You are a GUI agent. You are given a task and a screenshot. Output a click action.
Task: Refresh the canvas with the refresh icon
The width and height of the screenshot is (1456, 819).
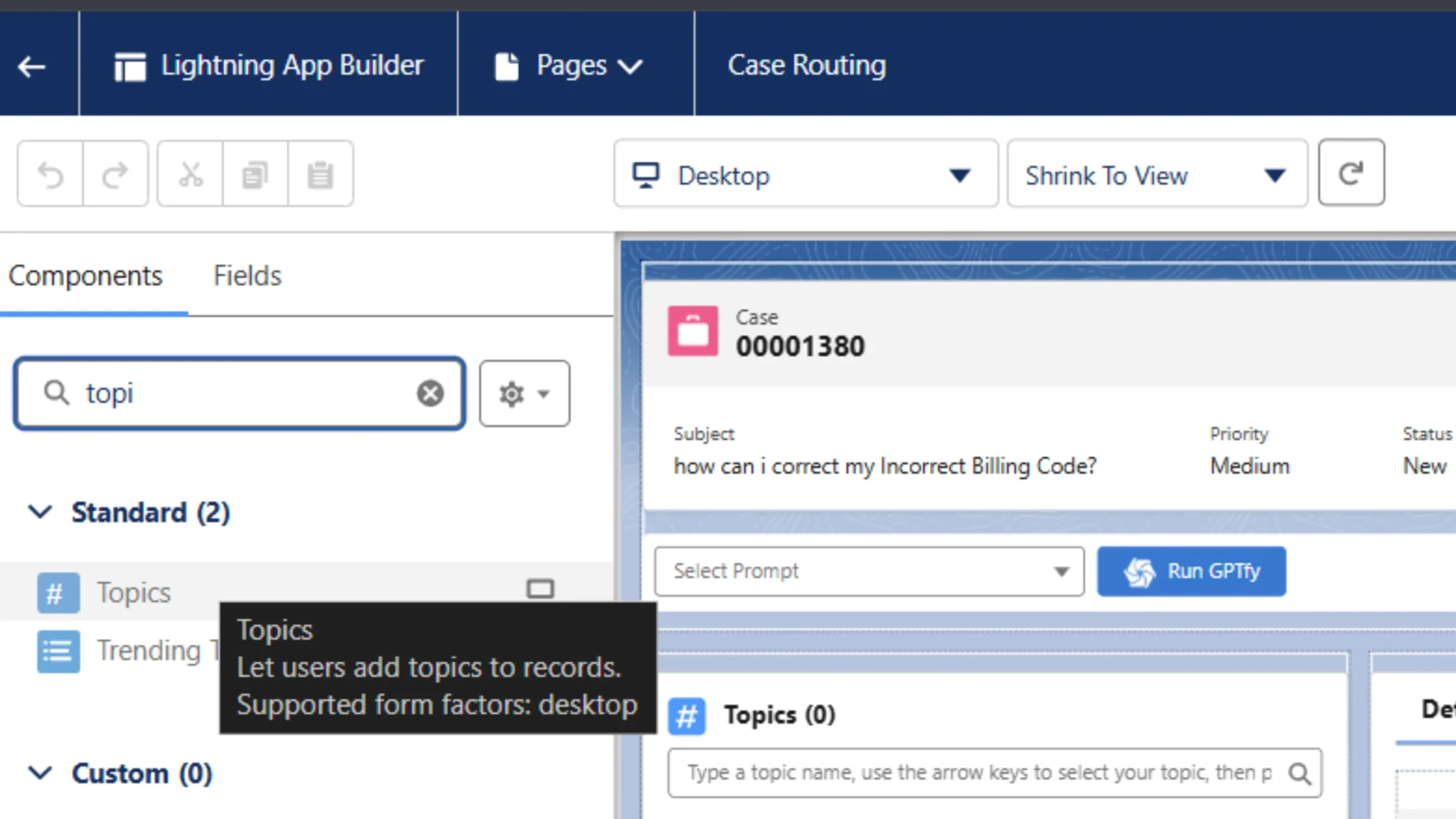pyautogui.click(x=1350, y=173)
